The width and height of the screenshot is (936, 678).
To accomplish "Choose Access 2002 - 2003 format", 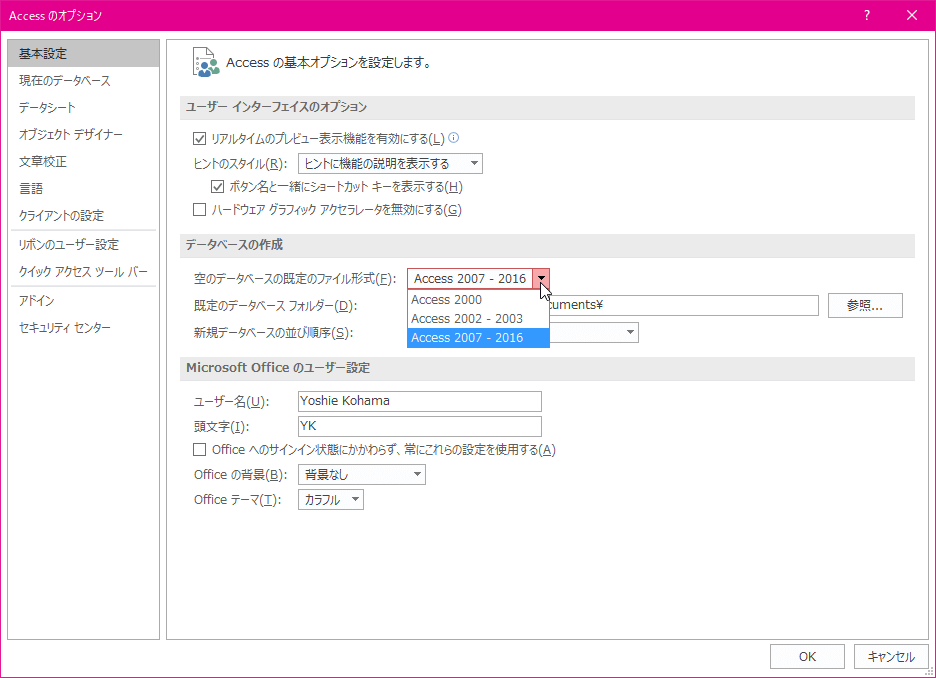I will pos(478,319).
